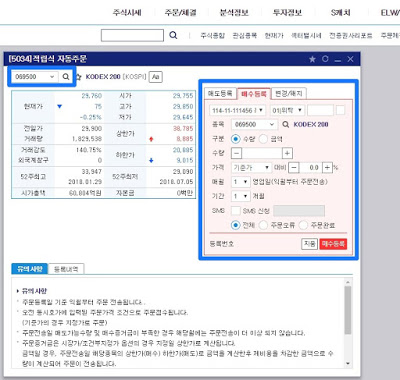400x380 pixels.
Task: Click the circular refresh icon in the title bar
Action: click(325, 59)
